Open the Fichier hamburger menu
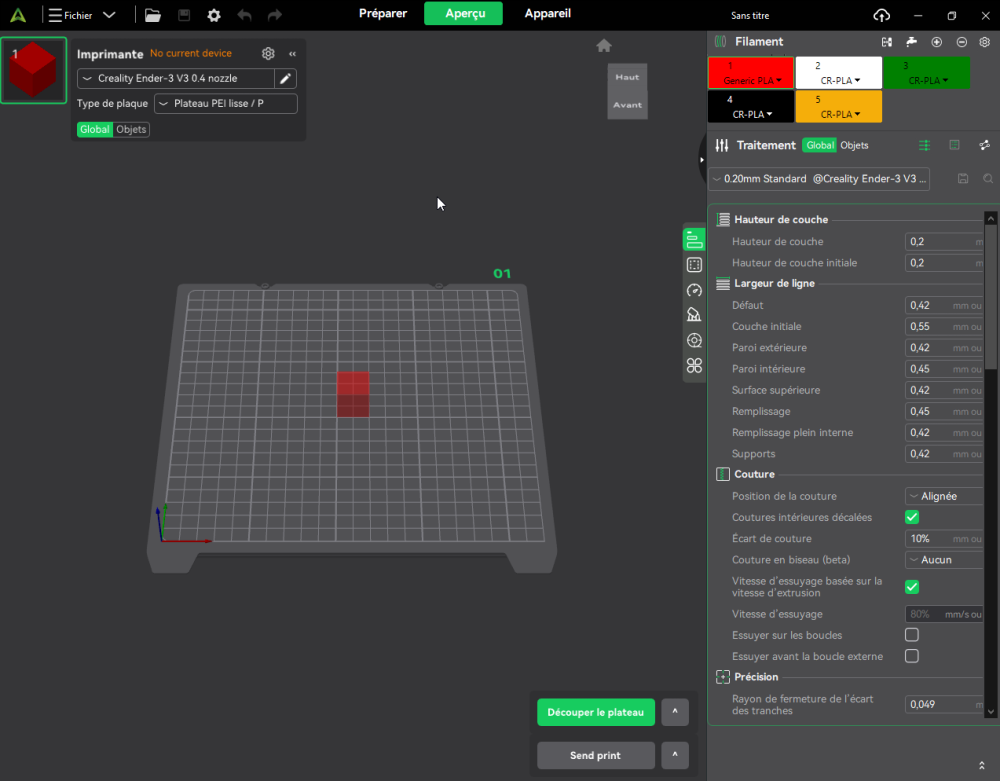Viewport: 1000px width, 781px height. pyautogui.click(x=70, y=15)
